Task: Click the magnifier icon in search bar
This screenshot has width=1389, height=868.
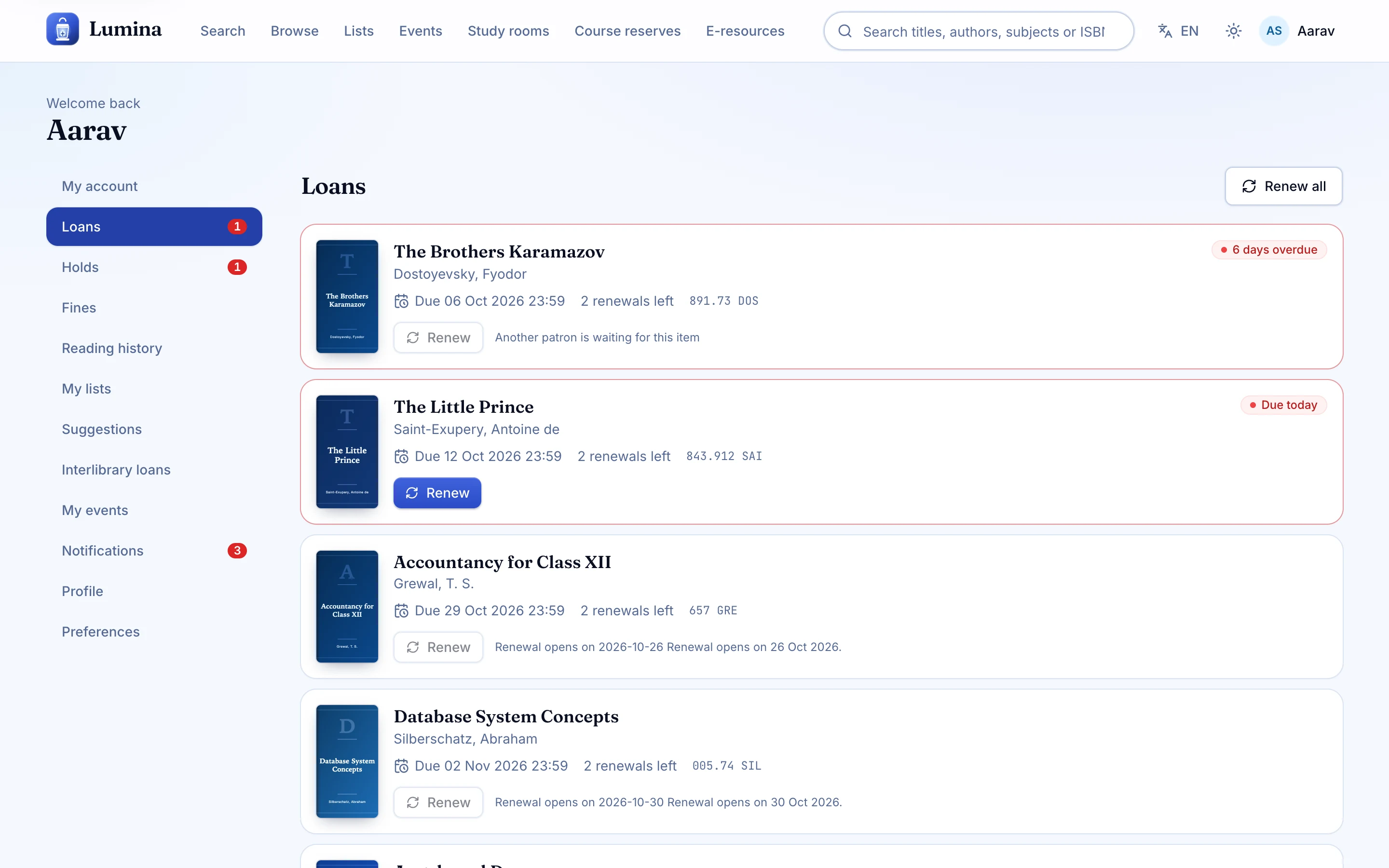Action: click(x=845, y=31)
